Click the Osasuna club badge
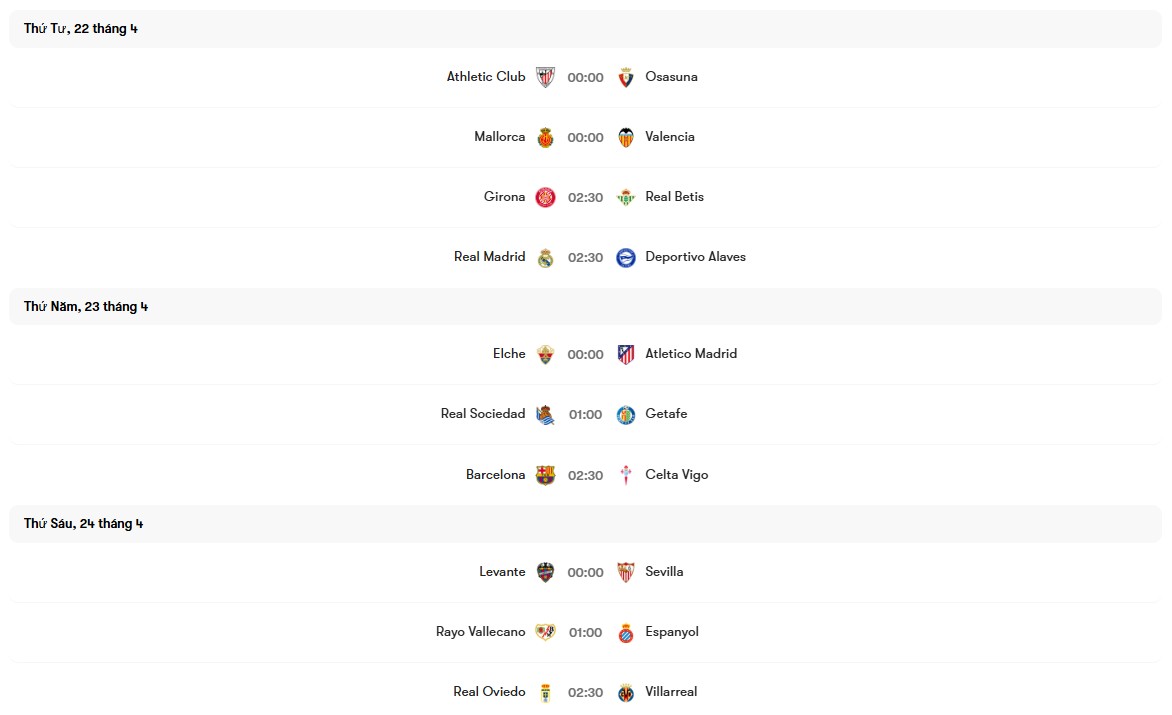 [x=625, y=76]
